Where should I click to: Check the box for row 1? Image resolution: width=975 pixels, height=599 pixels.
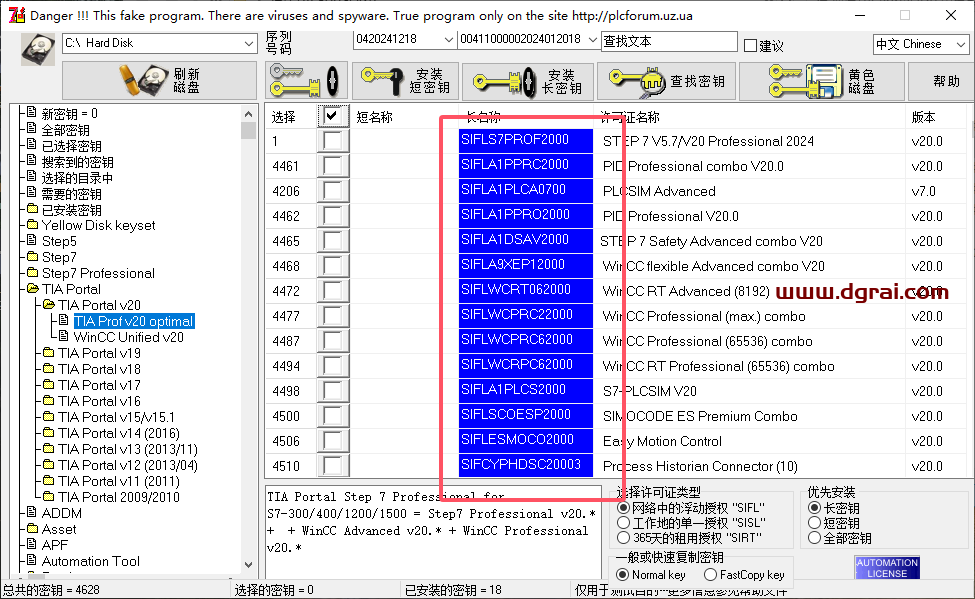click(x=332, y=141)
